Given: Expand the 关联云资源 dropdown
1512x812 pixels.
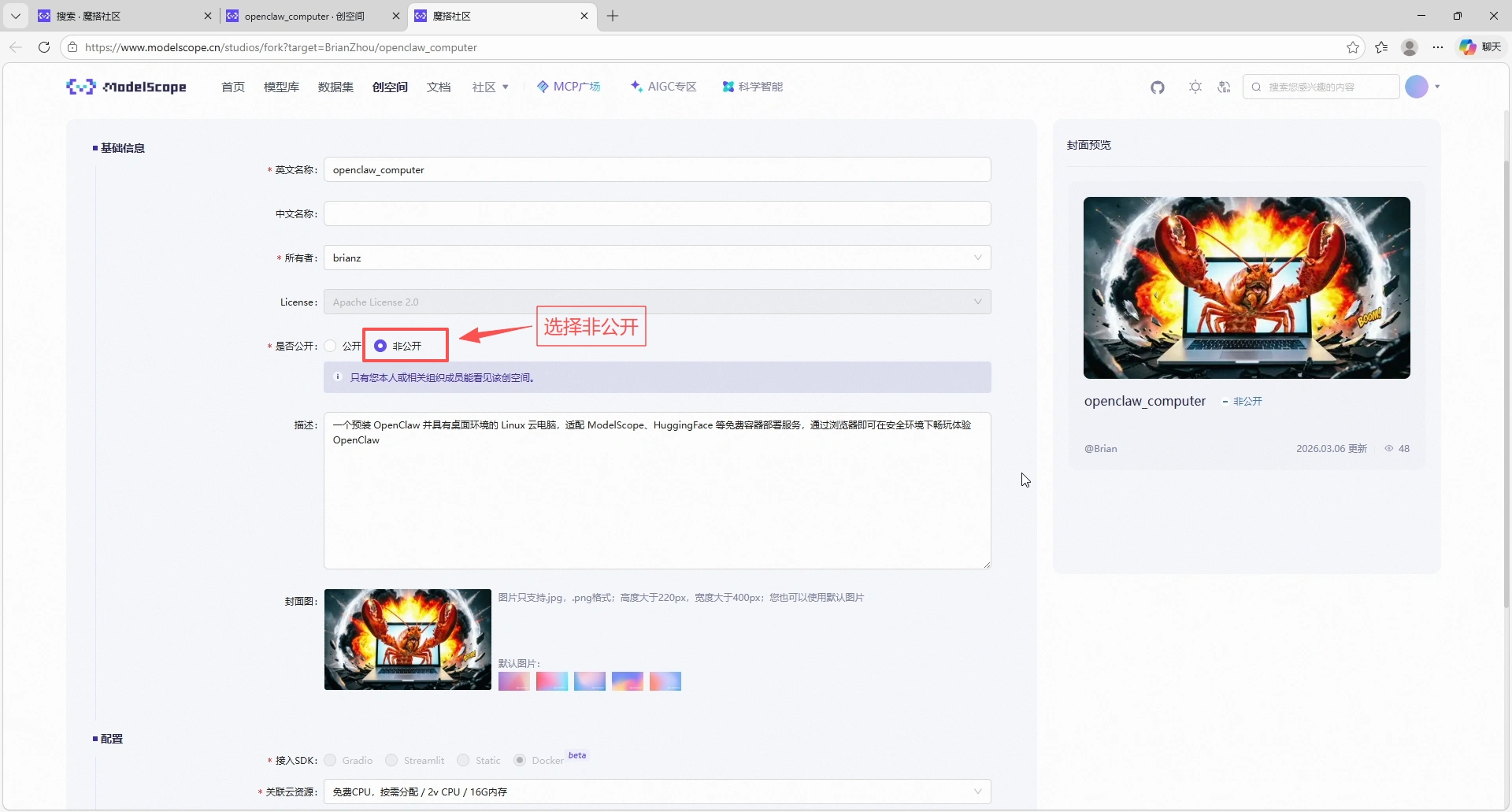Looking at the screenshot, I should 658,792.
